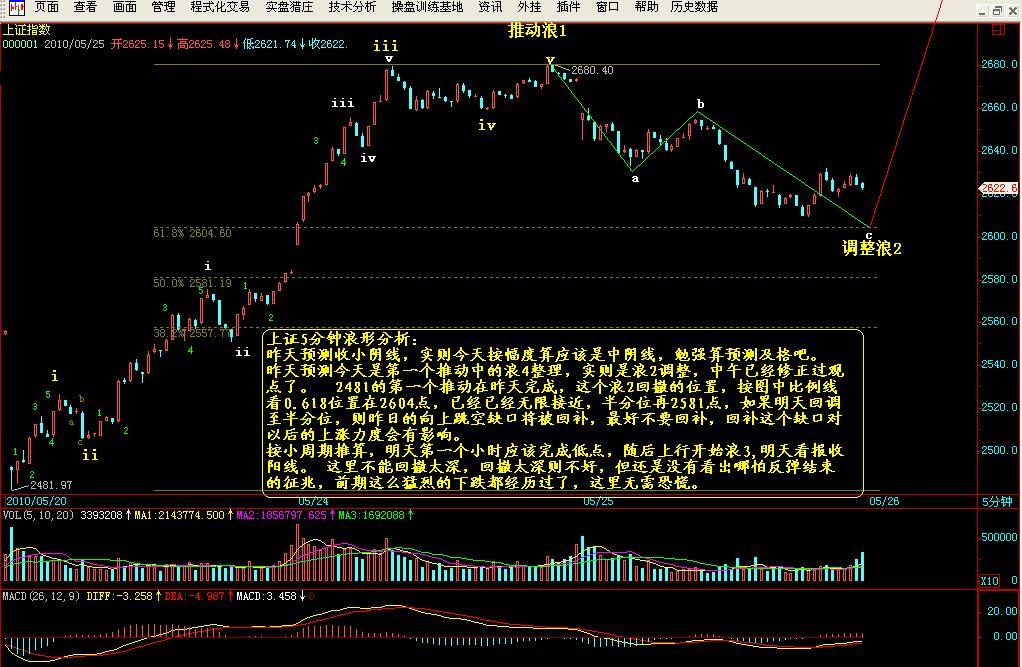Open the 资讯 menu
1022x667 pixels.
(x=490, y=7)
